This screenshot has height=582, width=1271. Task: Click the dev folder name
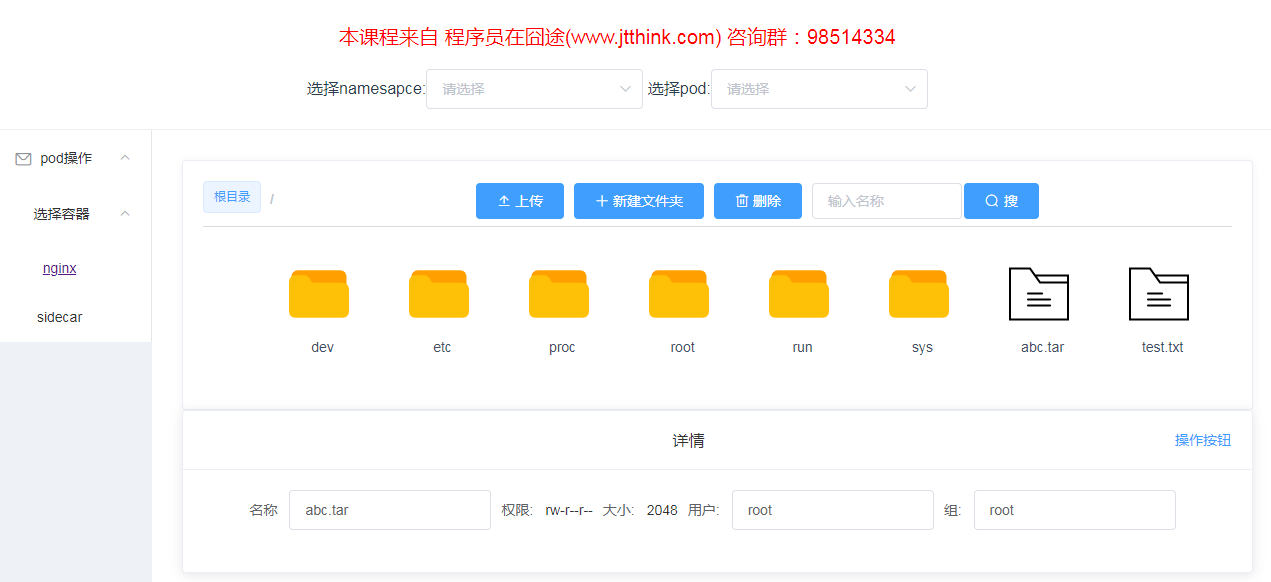(323, 348)
